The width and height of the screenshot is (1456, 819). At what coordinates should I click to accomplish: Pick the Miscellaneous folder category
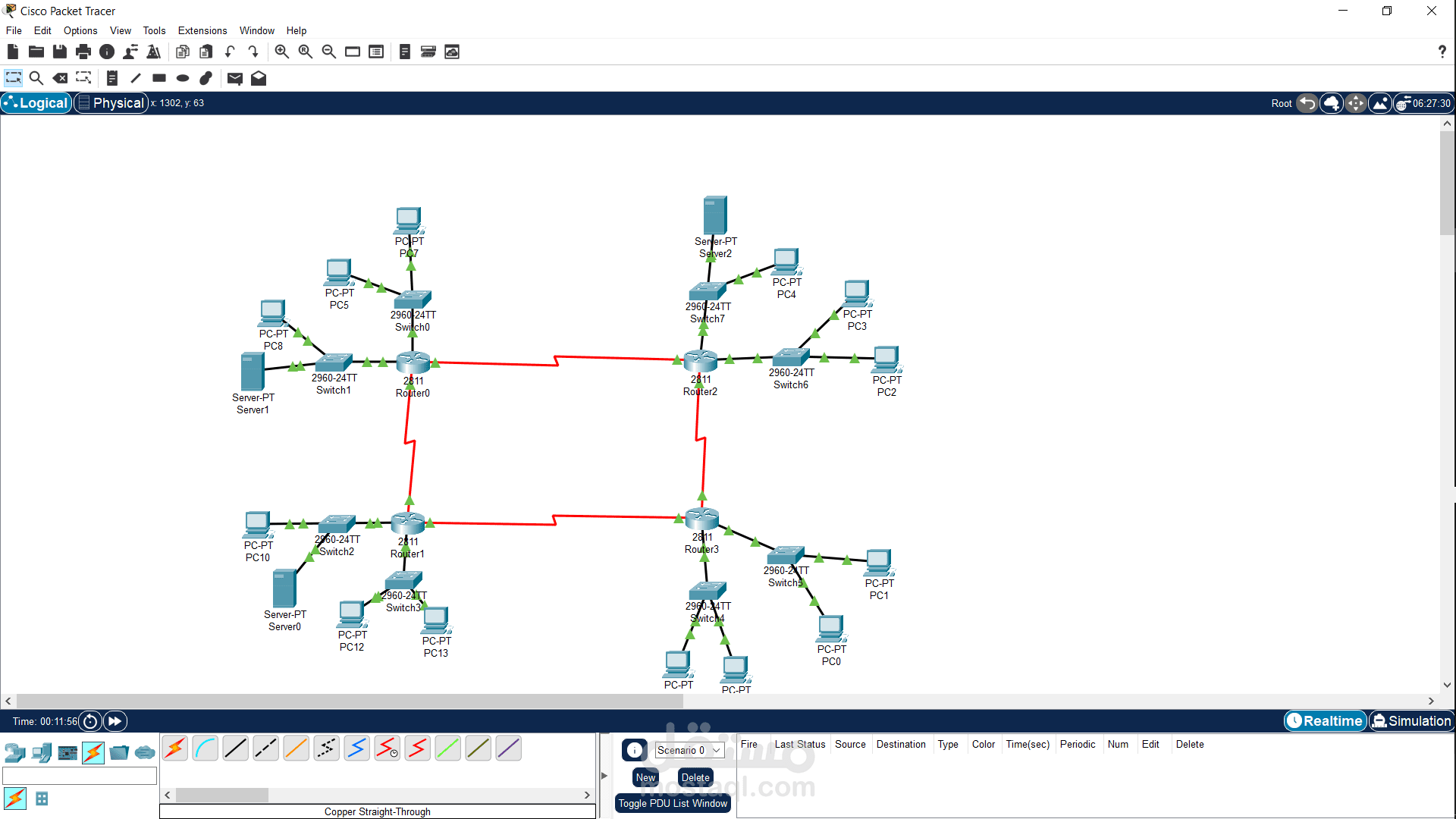[119, 753]
